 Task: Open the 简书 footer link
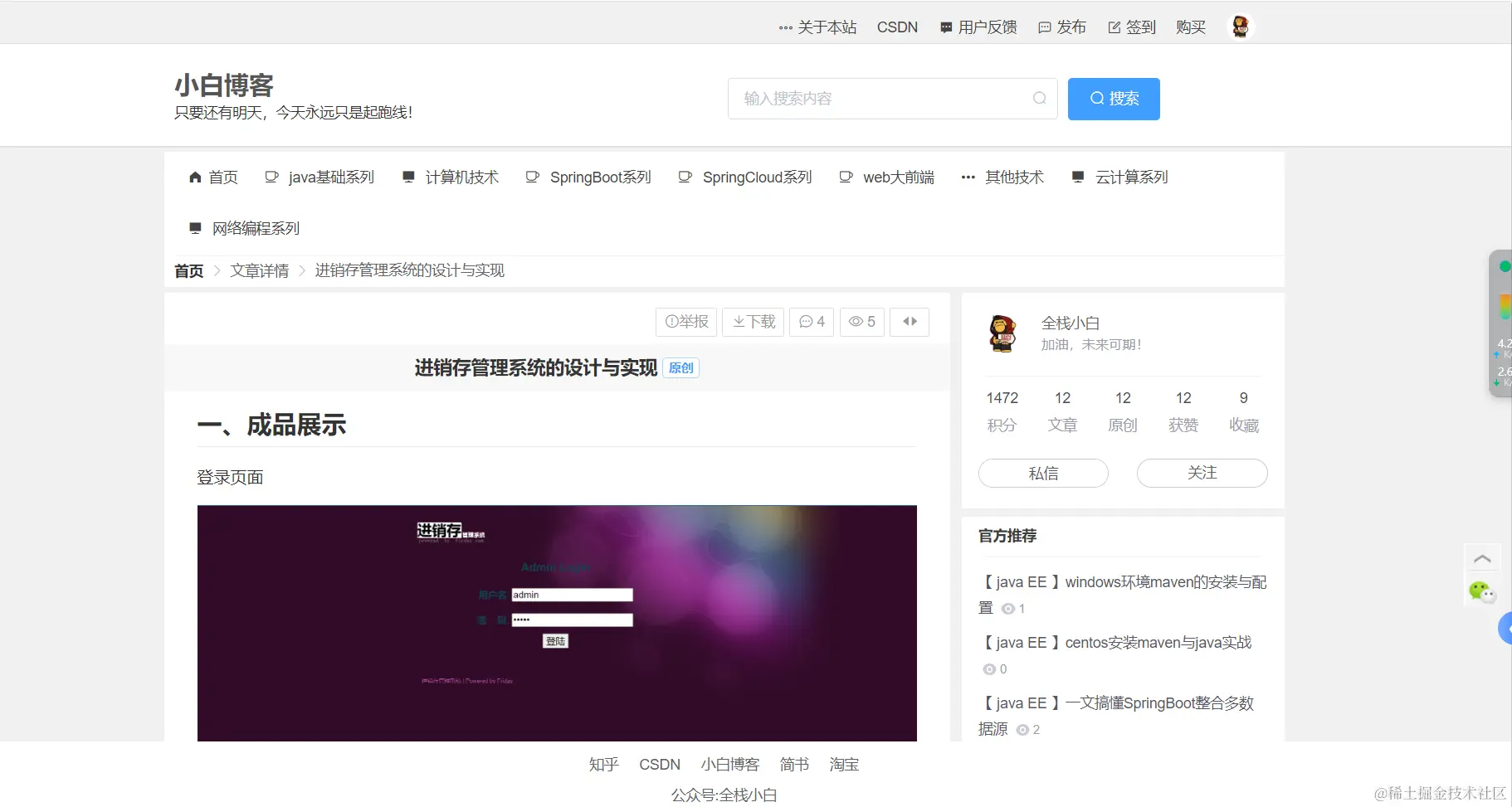click(x=794, y=765)
